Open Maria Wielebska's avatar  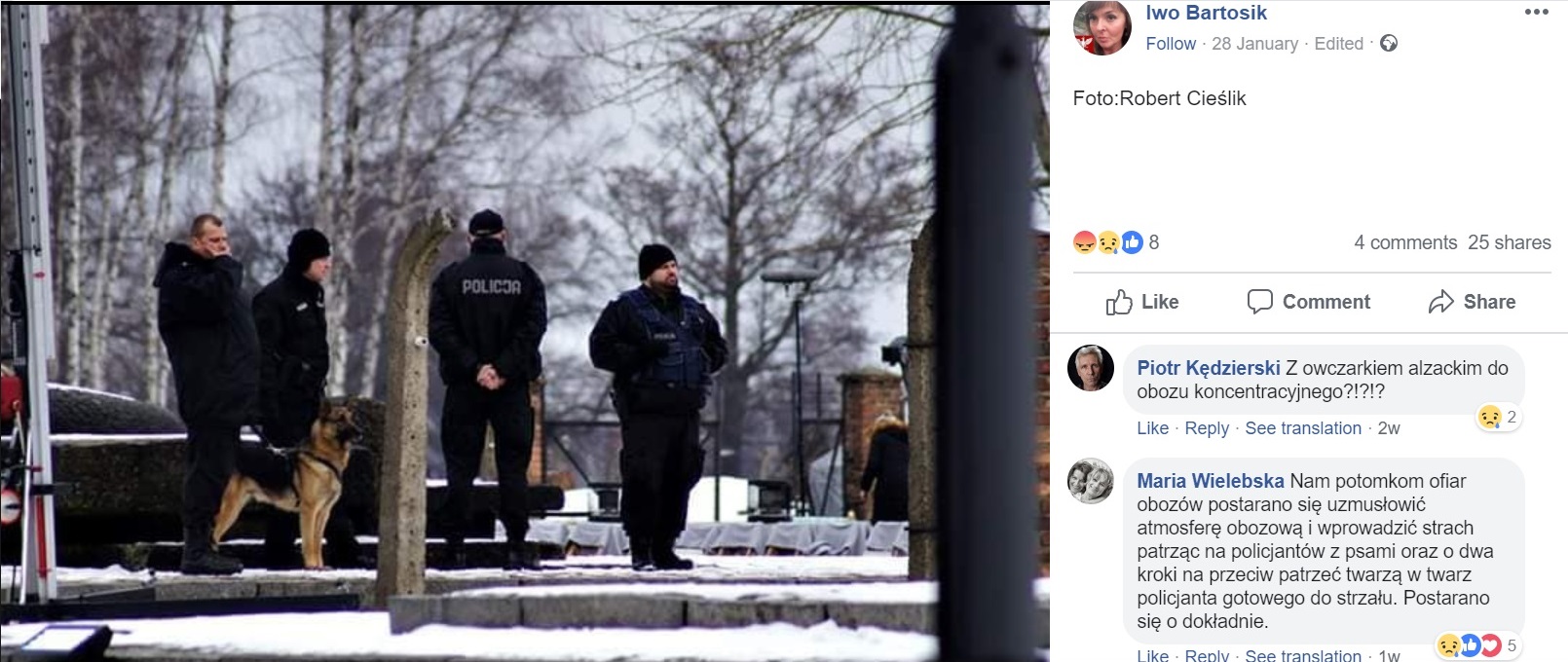tap(1091, 481)
